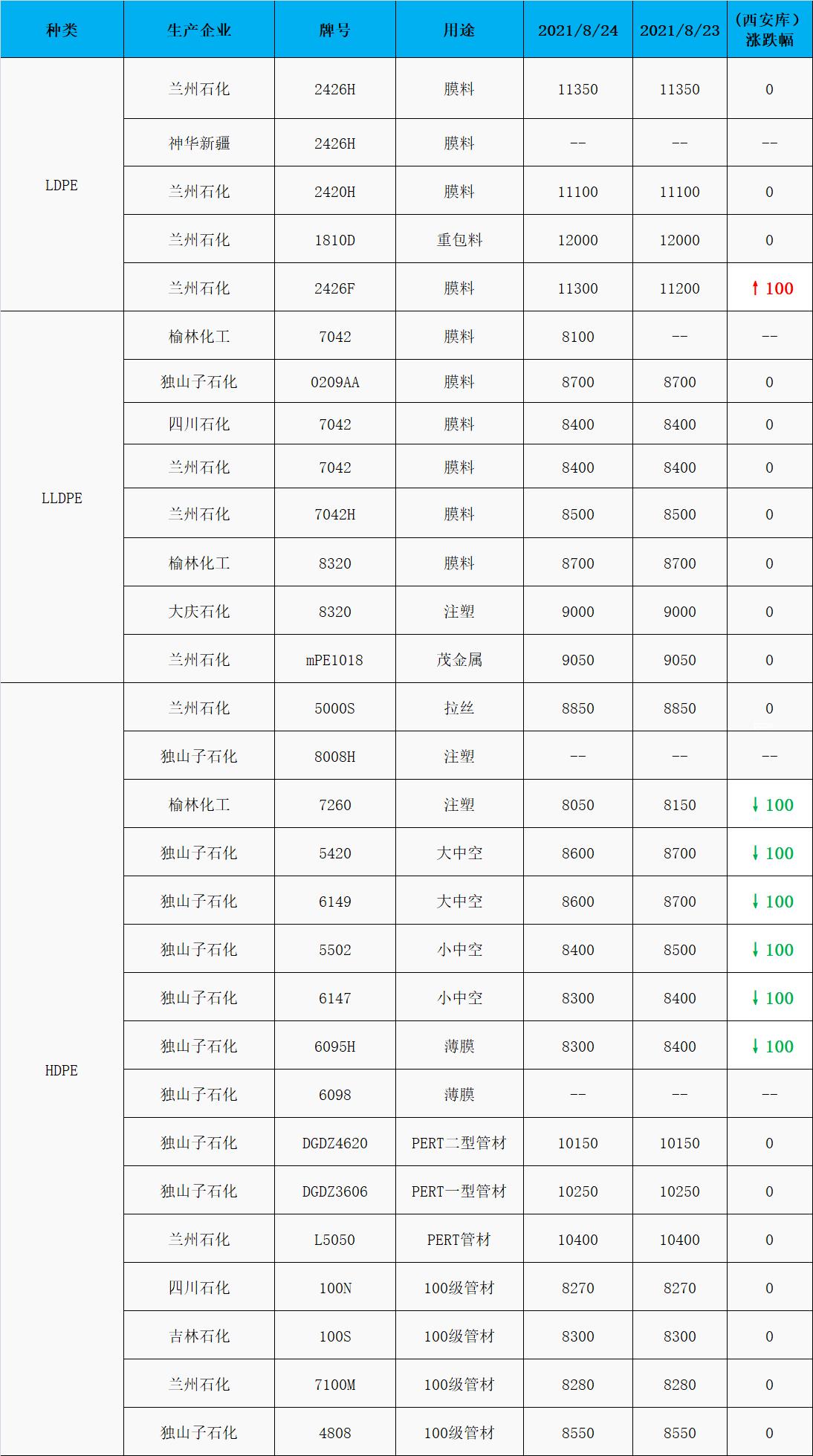Click the green down arrow in the 7260 row
The width and height of the screenshot is (813, 1456).
pyautogui.click(x=755, y=805)
